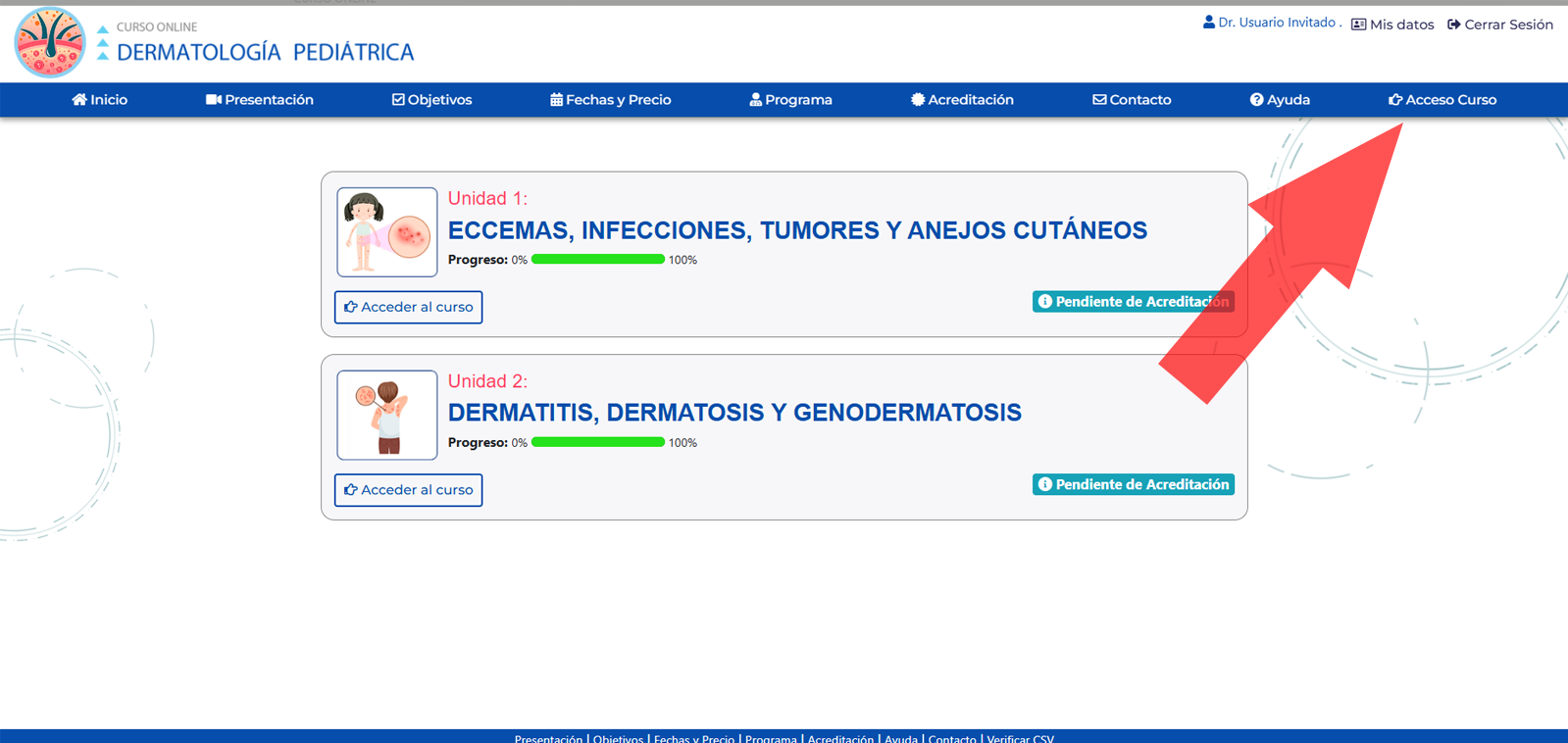Click the person icon beside Programa
This screenshot has width=1568, height=743.
point(755,100)
